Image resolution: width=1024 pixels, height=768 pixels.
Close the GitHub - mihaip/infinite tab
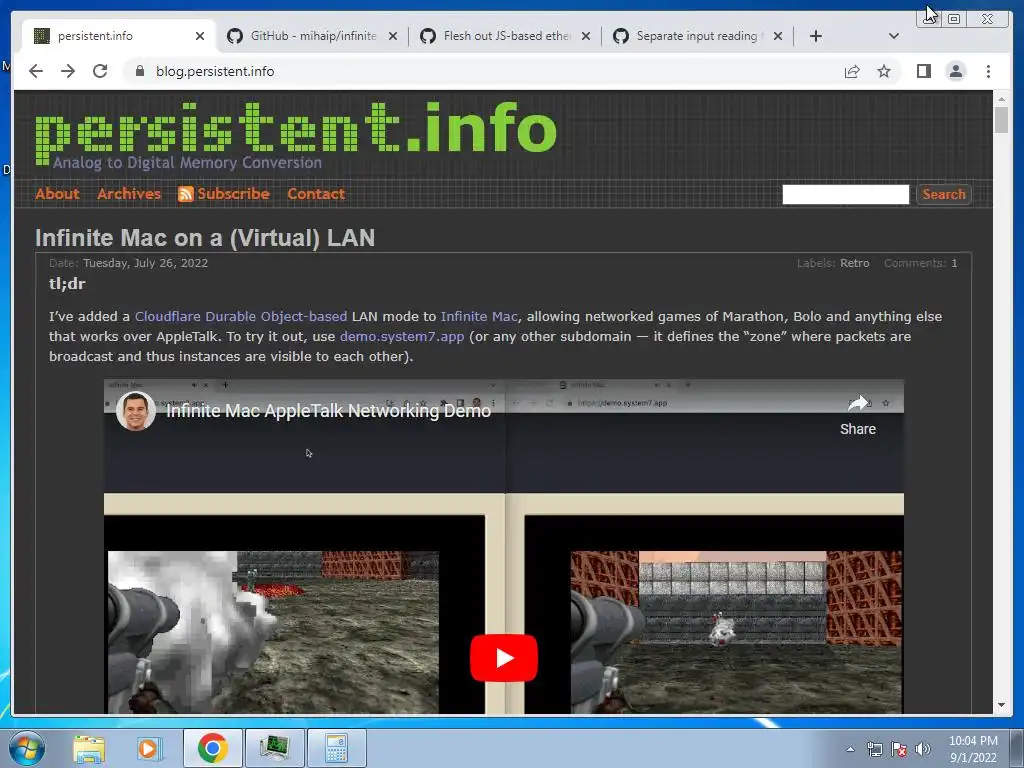(392, 36)
